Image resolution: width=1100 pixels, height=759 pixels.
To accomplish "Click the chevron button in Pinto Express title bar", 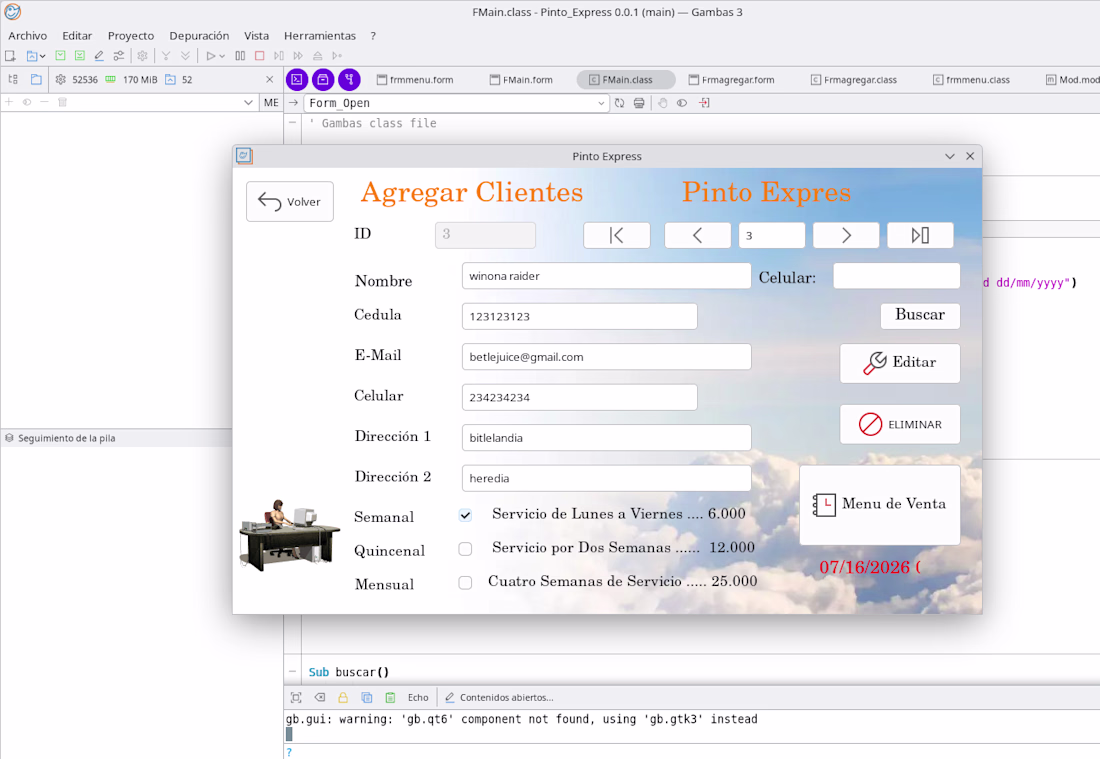I will coord(950,156).
